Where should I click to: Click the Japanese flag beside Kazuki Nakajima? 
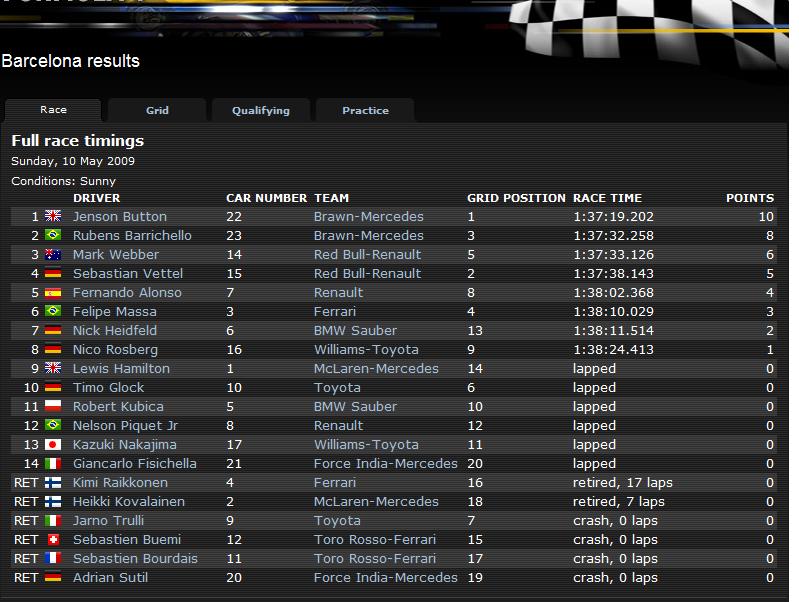tap(53, 444)
